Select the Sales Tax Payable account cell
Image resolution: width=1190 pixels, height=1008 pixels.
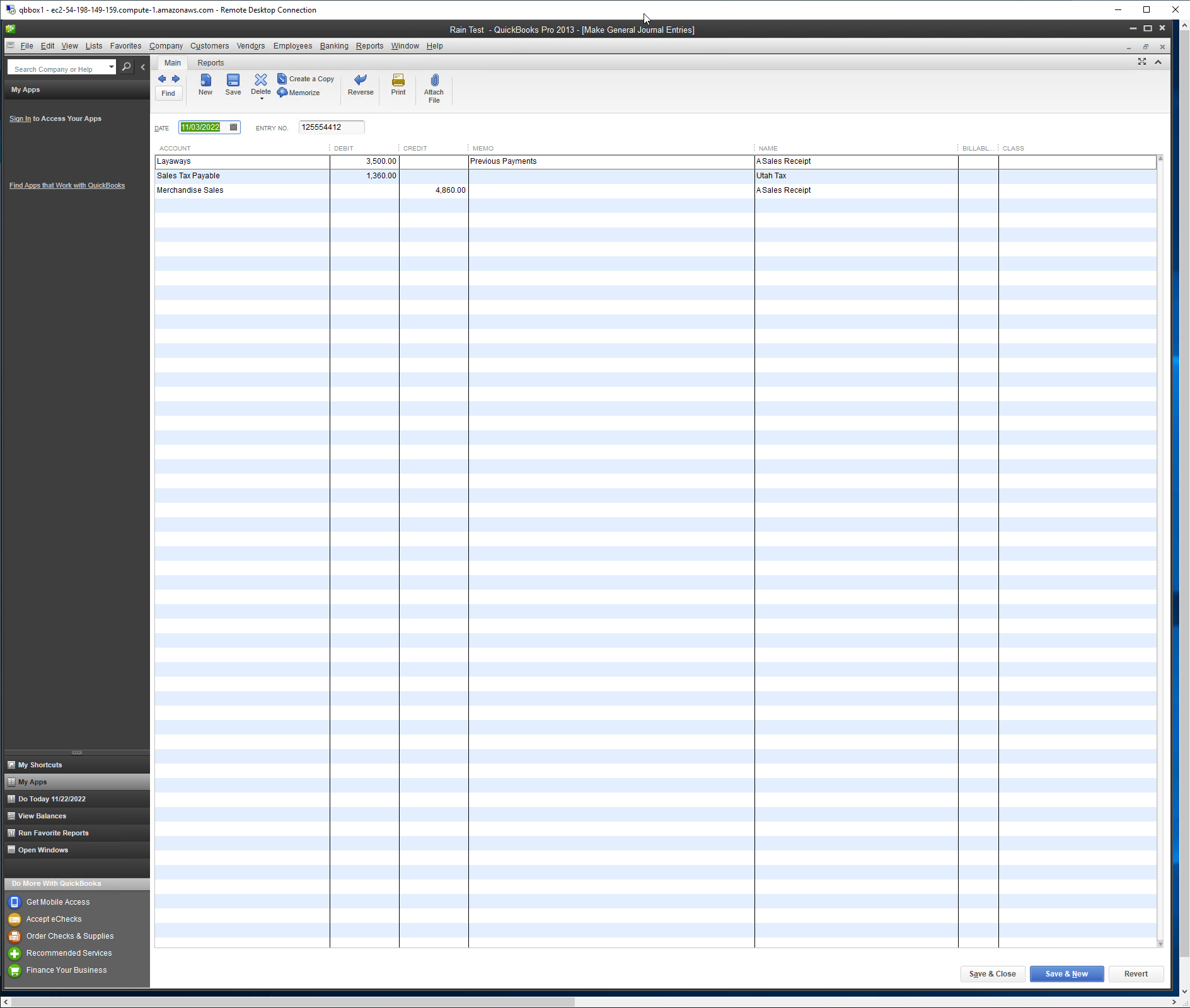coord(242,176)
